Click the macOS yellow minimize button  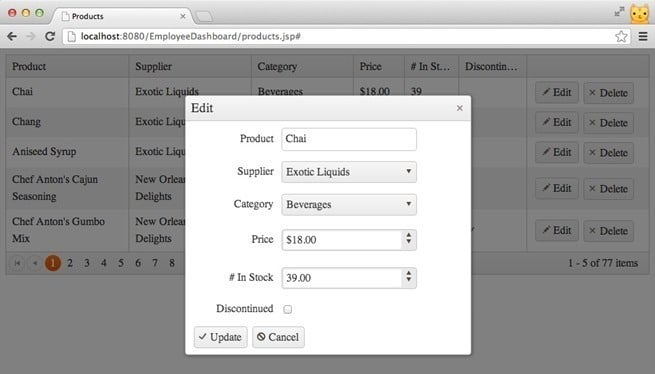[x=25, y=13]
